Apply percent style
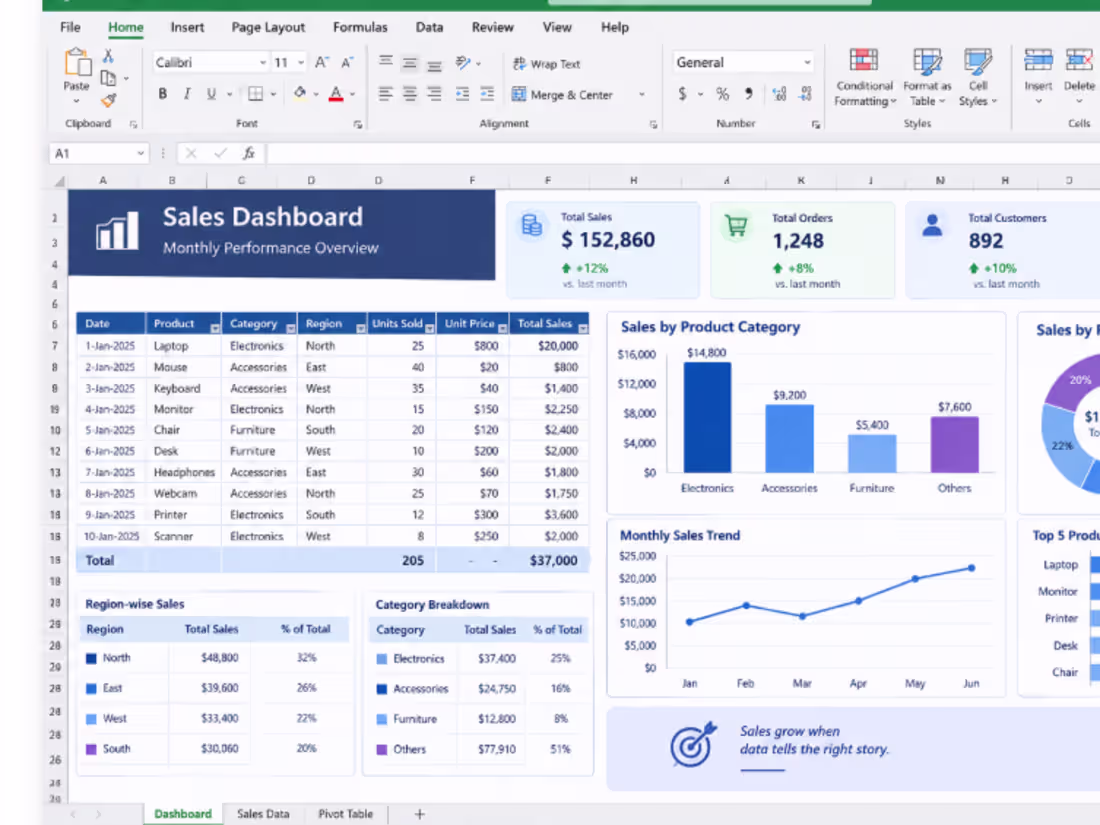The image size is (1100, 825). (x=723, y=94)
